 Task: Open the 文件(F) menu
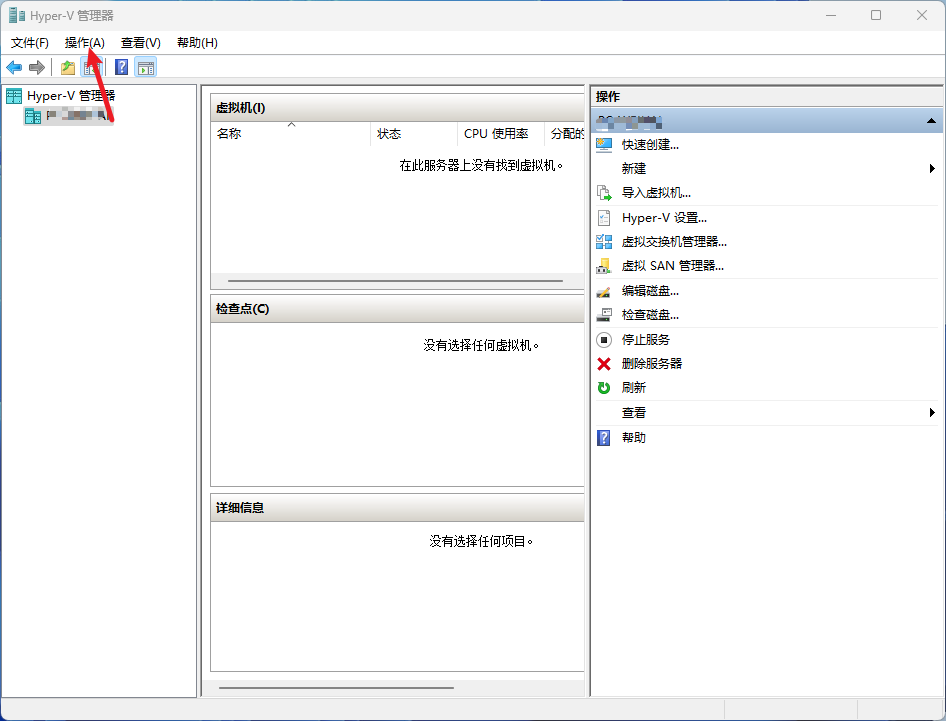point(29,43)
